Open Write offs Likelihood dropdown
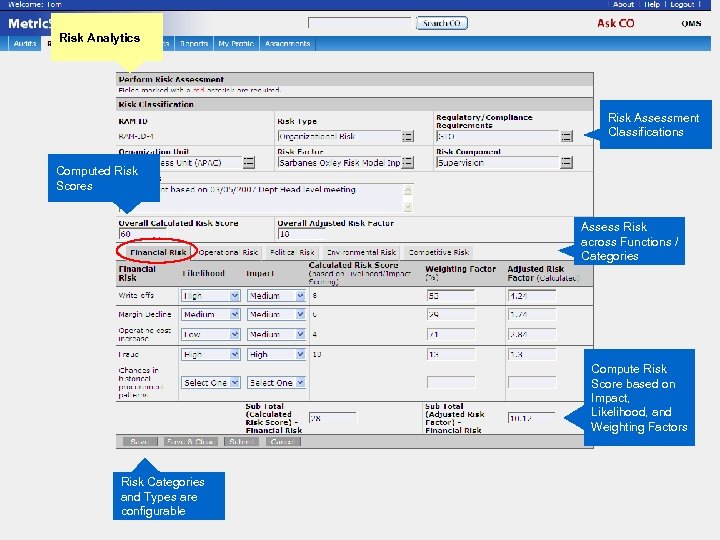 coord(211,296)
